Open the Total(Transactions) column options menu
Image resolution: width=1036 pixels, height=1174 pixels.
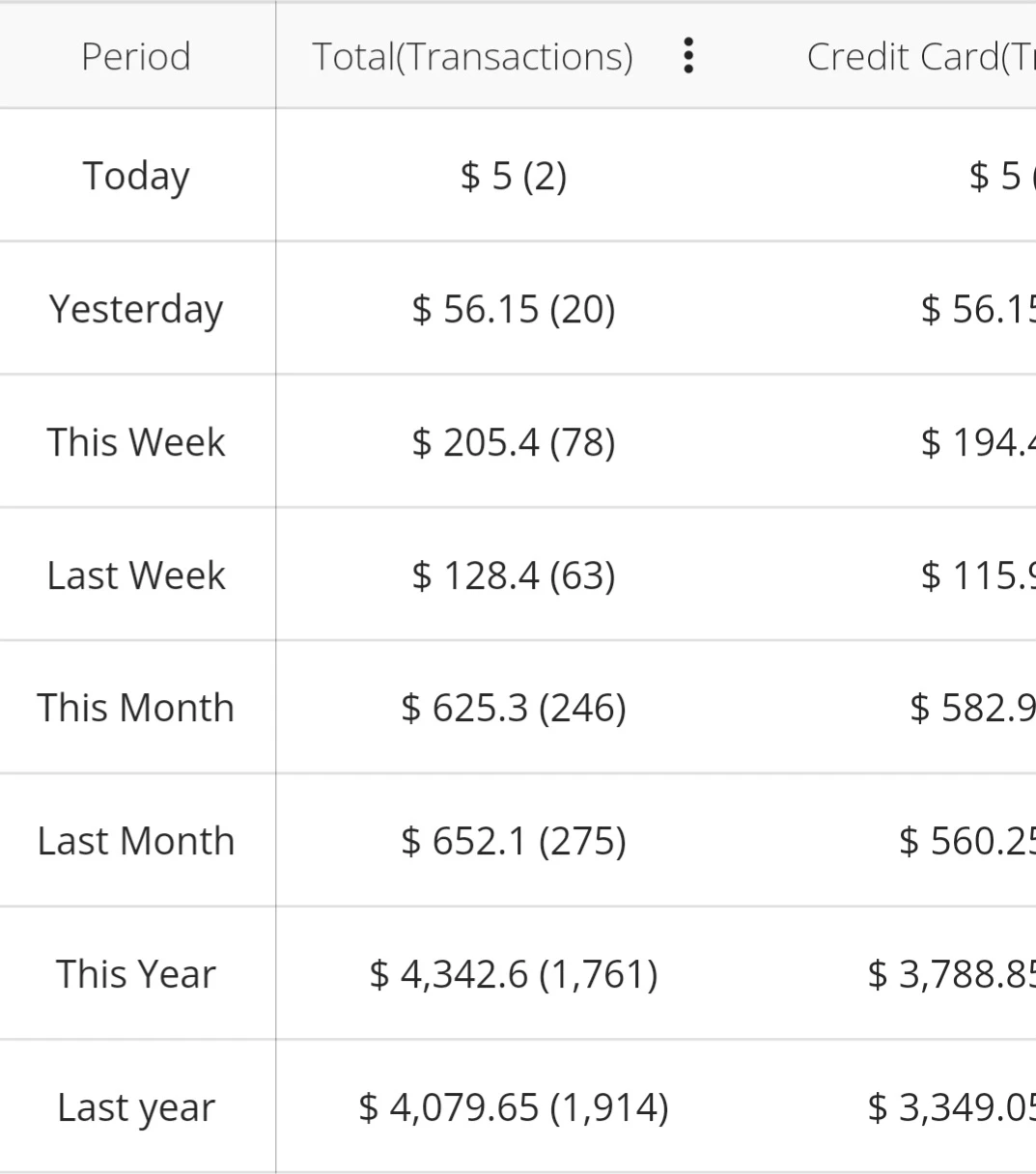[x=687, y=56]
